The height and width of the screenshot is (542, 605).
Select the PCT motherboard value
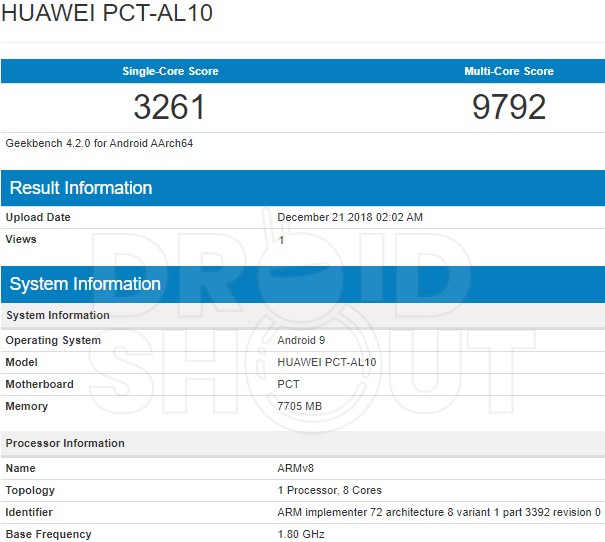pyautogui.click(x=288, y=384)
